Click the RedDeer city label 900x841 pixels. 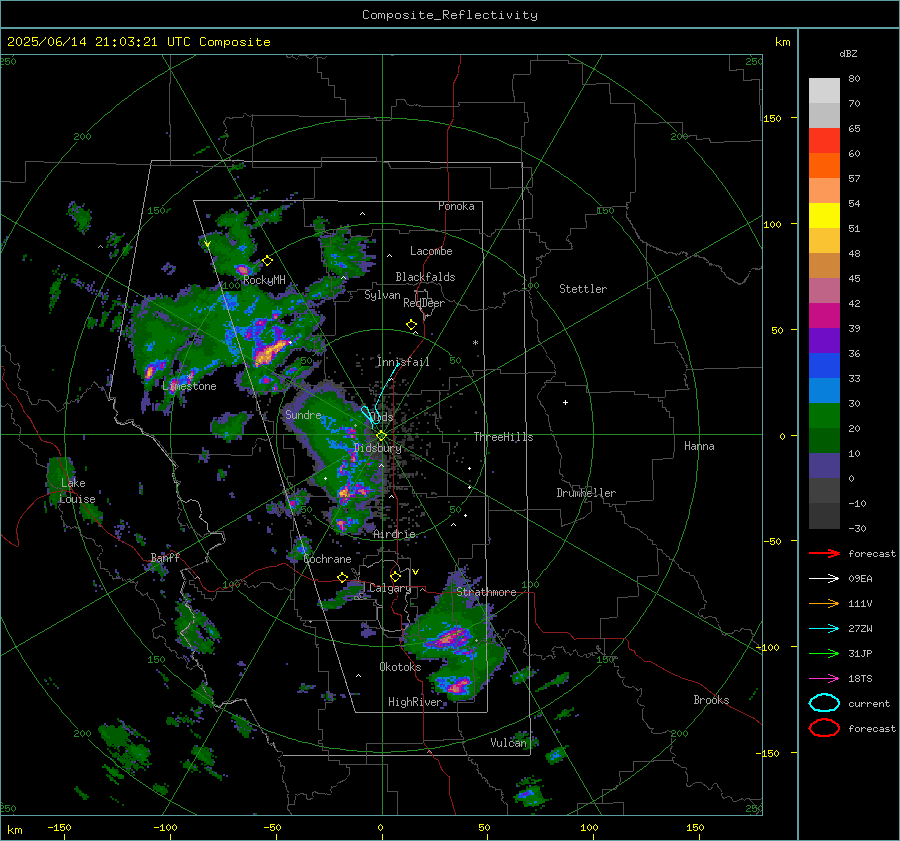click(x=424, y=303)
